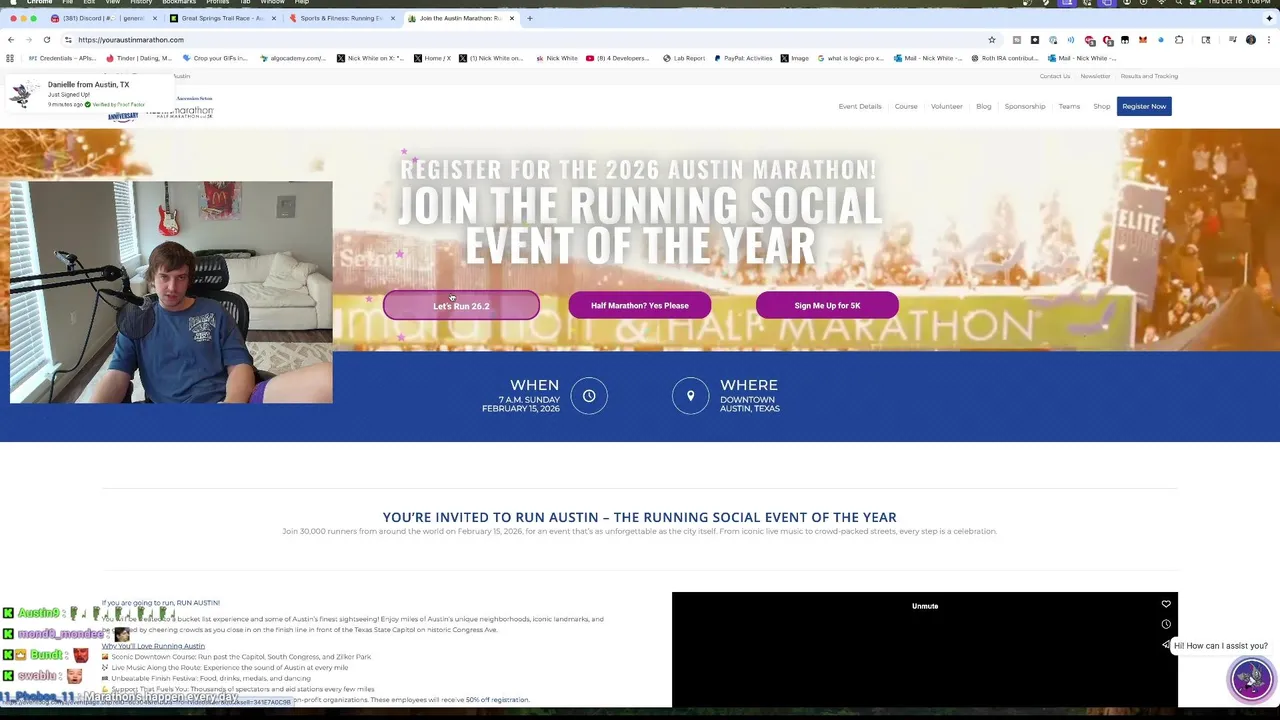Viewport: 1280px width, 720px height.
Task: Open the Tinder bookmark
Action: (139, 58)
